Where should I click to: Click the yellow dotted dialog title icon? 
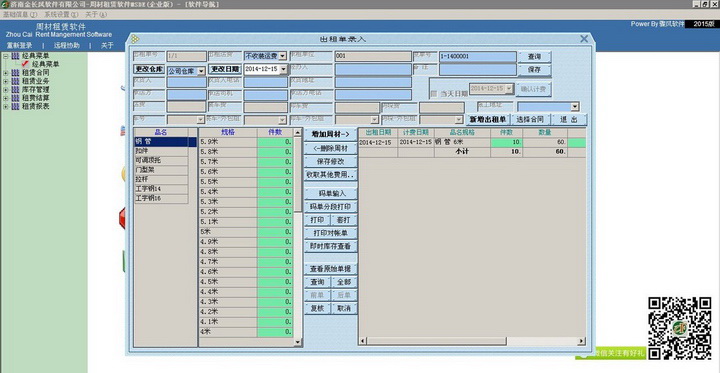(135, 39)
